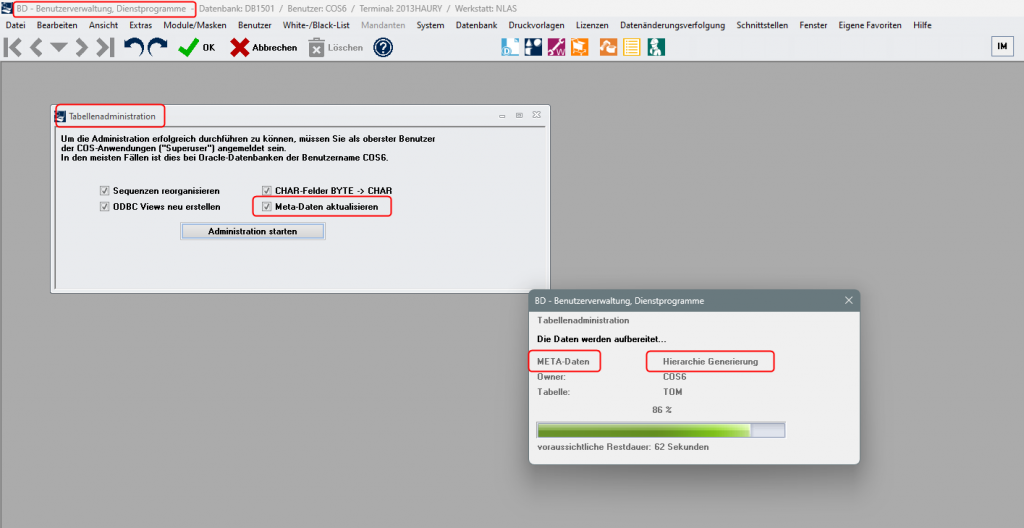Toggle ODBC Views neu erstellen checkbox

(x=104, y=207)
